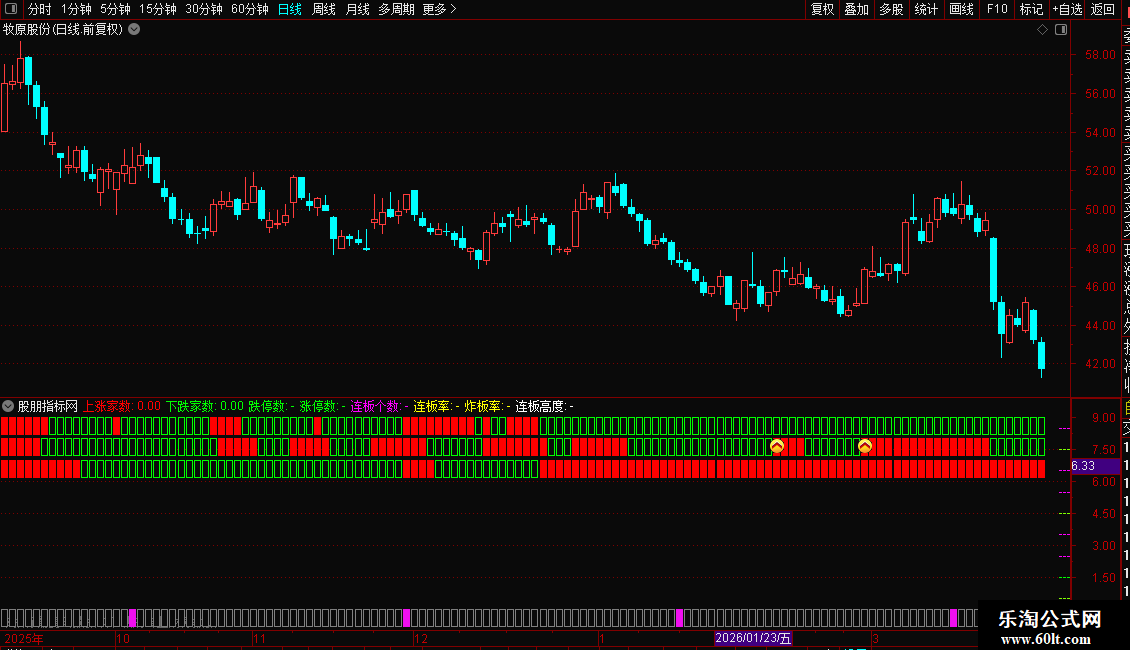Image resolution: width=1130 pixels, height=650 pixels.
Task: Click the 58.00 price axis label
Action: point(1100,55)
